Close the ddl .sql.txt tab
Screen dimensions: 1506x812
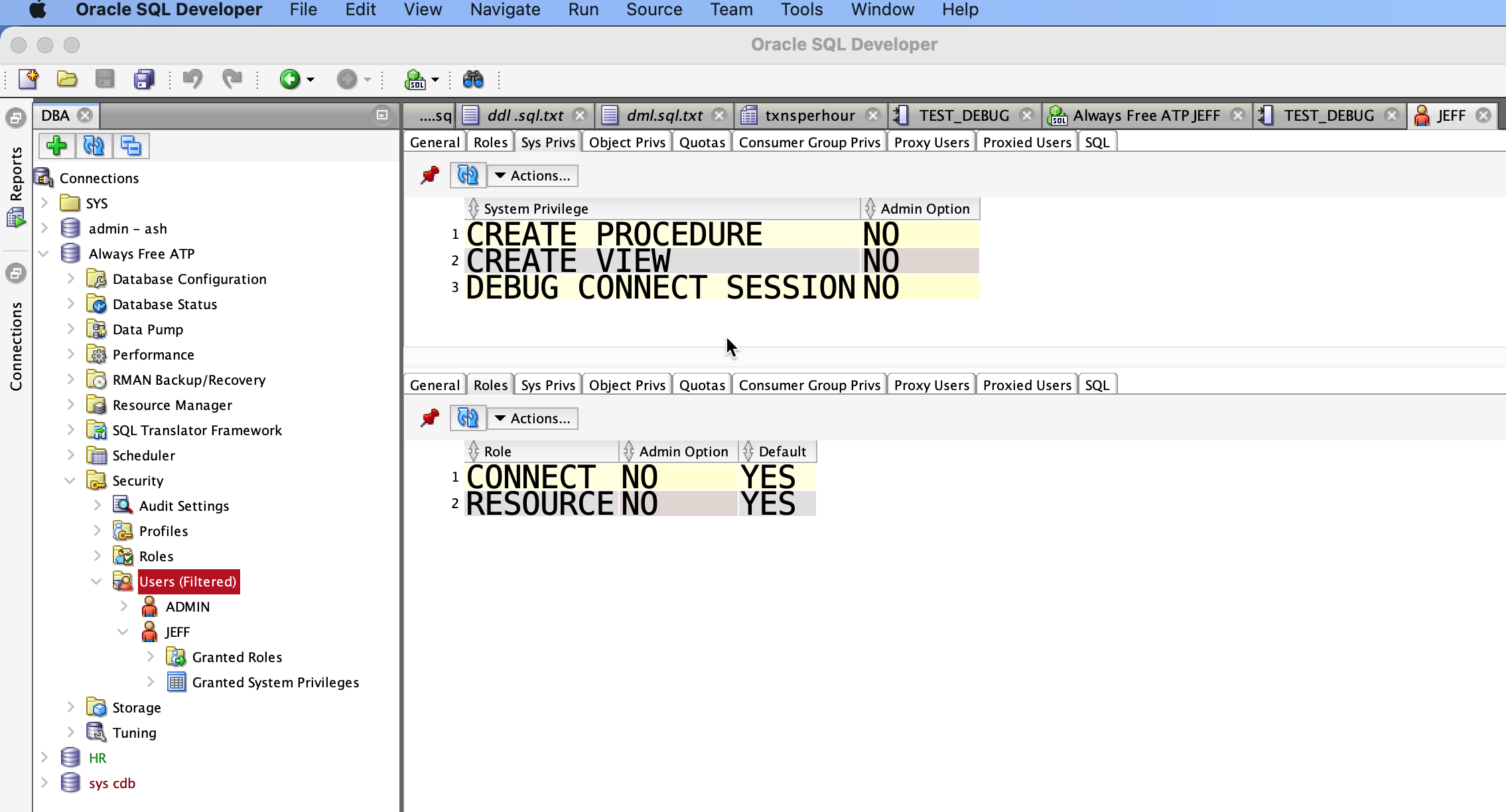pos(580,115)
